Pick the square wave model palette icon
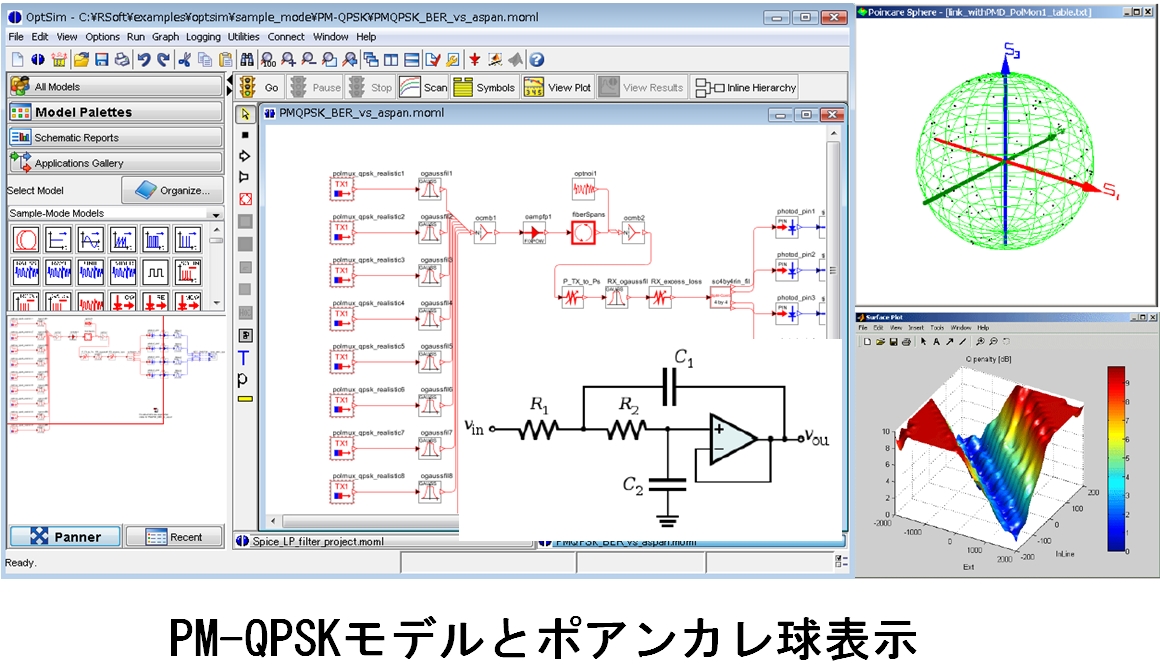 click(x=155, y=273)
